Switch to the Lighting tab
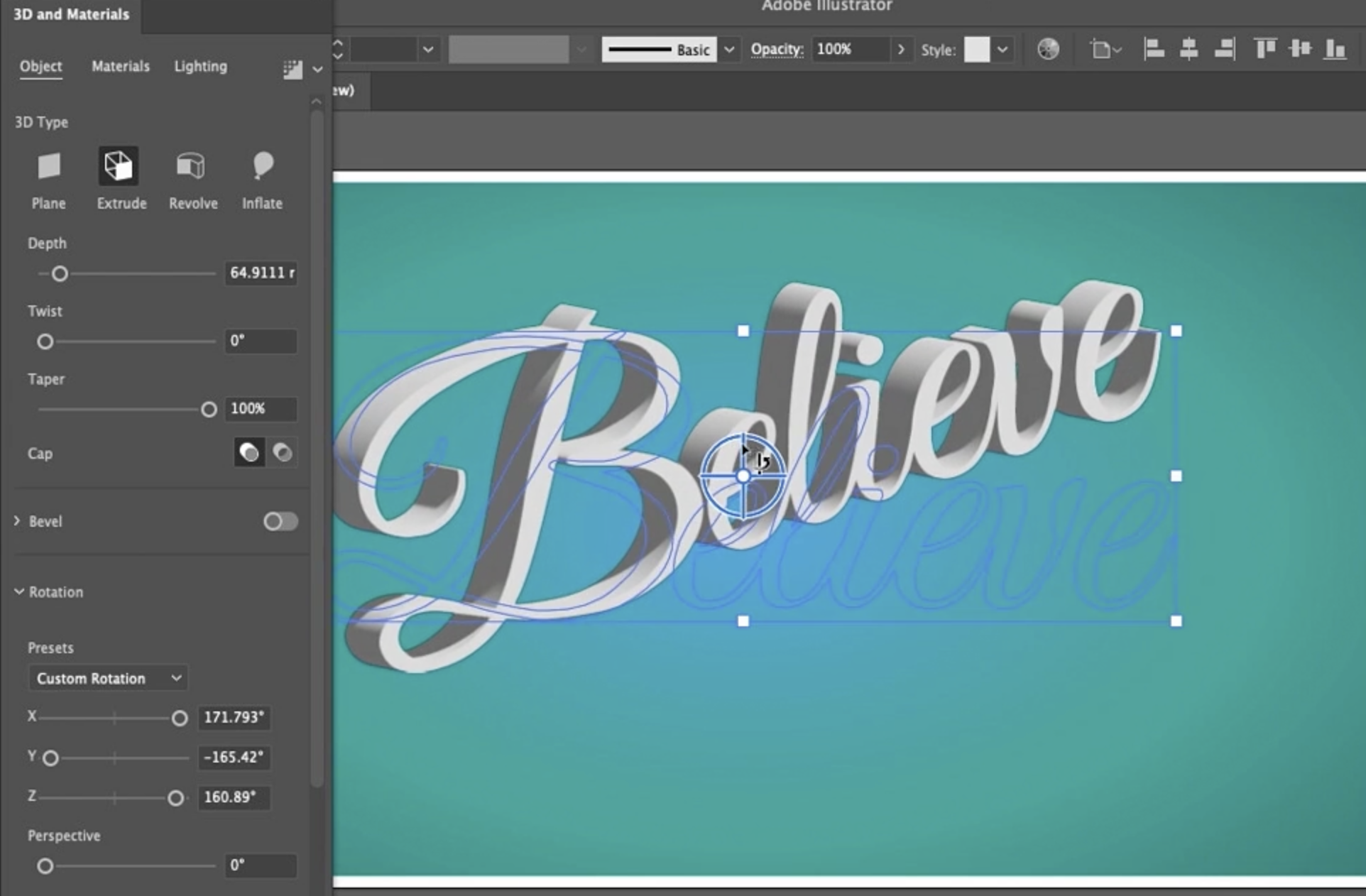This screenshot has height=896, width=1366. (200, 66)
